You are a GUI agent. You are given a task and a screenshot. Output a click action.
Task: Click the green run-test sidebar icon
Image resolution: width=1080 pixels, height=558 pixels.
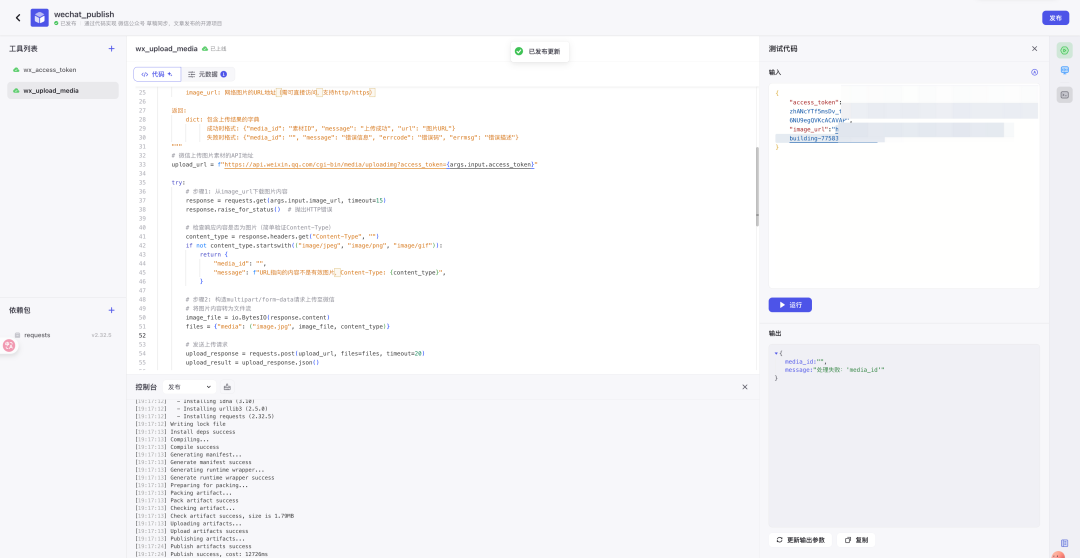[1065, 50]
